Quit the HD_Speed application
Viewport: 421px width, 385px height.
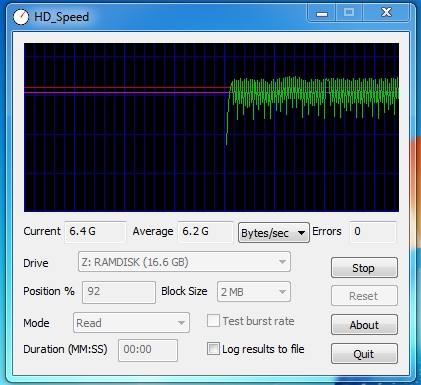(x=364, y=354)
